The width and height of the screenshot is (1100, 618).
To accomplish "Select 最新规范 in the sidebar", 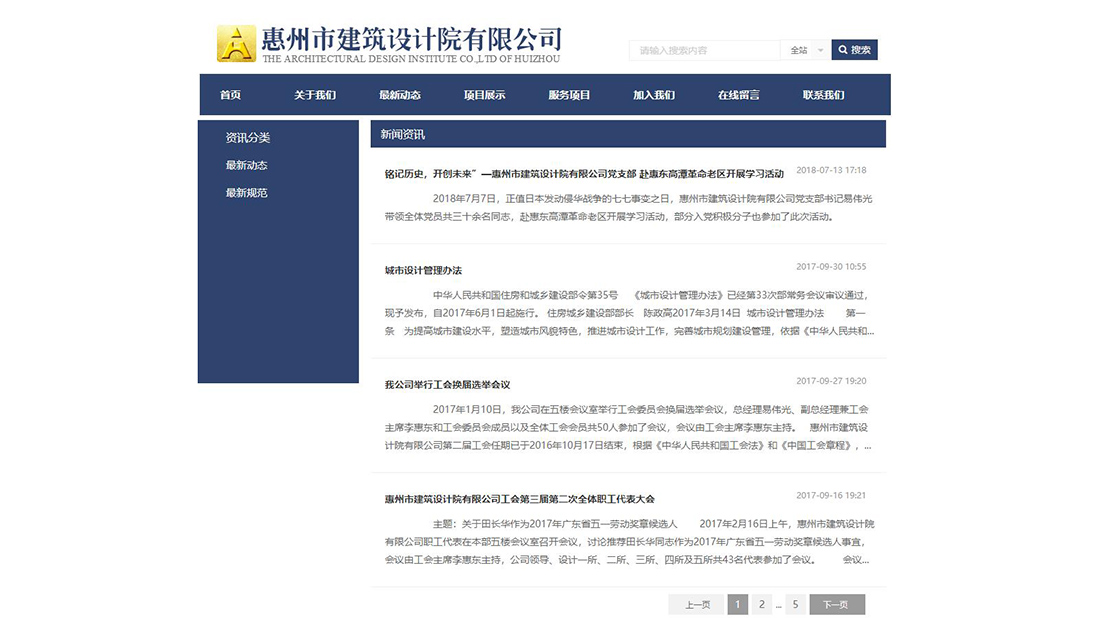I will click(246, 193).
